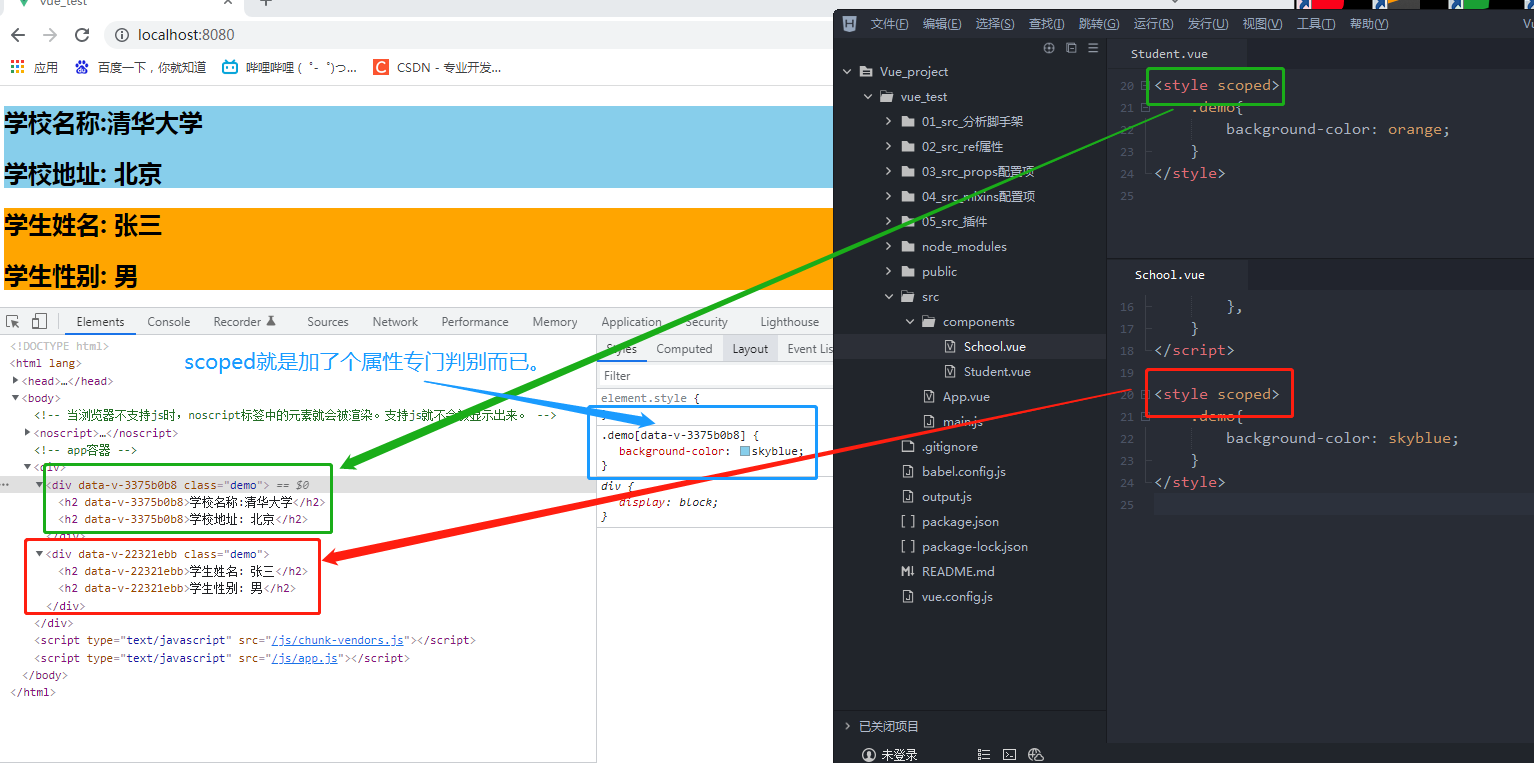Screen dimensions: 1534x763
Task: Open the project panel hamburger menu icon
Action: coord(1093,48)
